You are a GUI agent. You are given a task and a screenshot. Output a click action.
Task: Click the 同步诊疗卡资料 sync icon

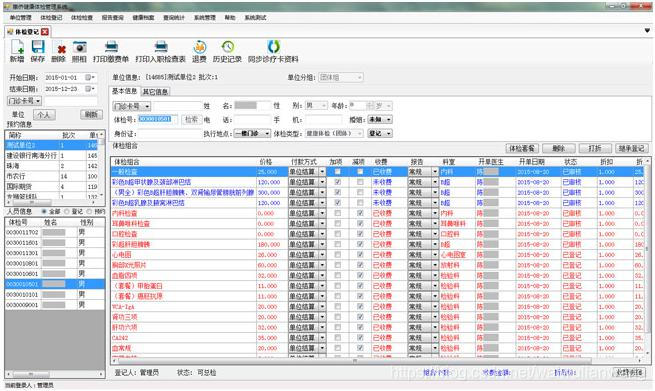[x=274, y=46]
